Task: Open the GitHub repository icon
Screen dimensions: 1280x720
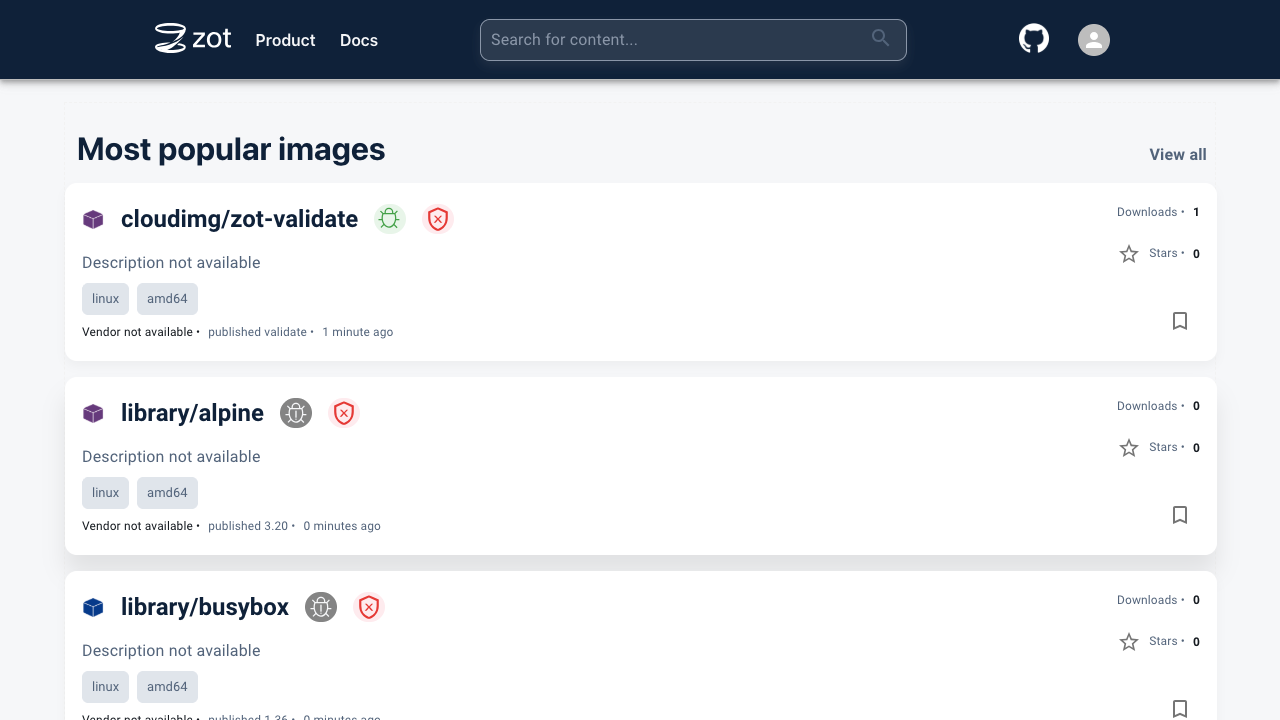Action: (1034, 39)
